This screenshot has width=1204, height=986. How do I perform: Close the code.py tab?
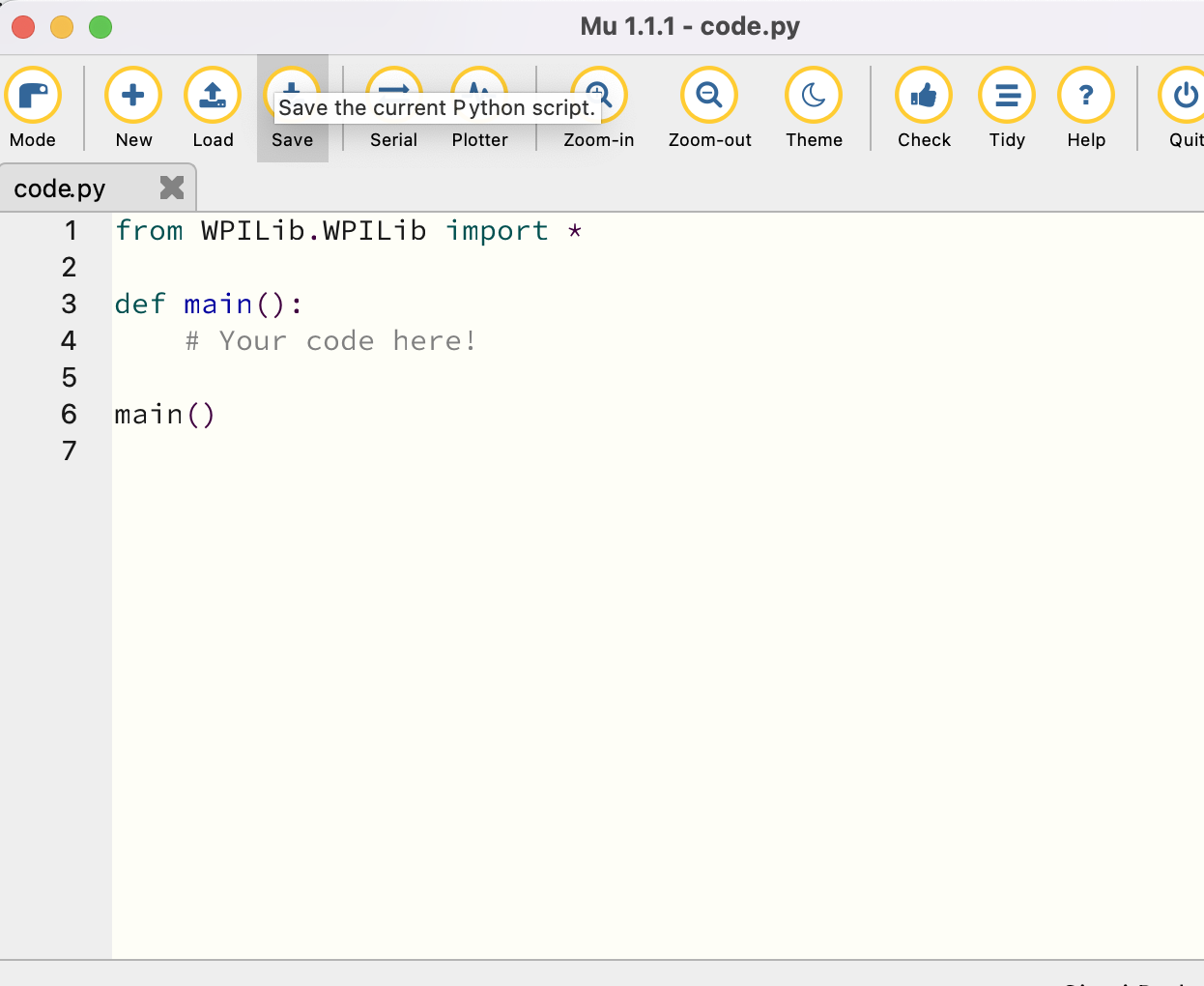[x=171, y=188]
